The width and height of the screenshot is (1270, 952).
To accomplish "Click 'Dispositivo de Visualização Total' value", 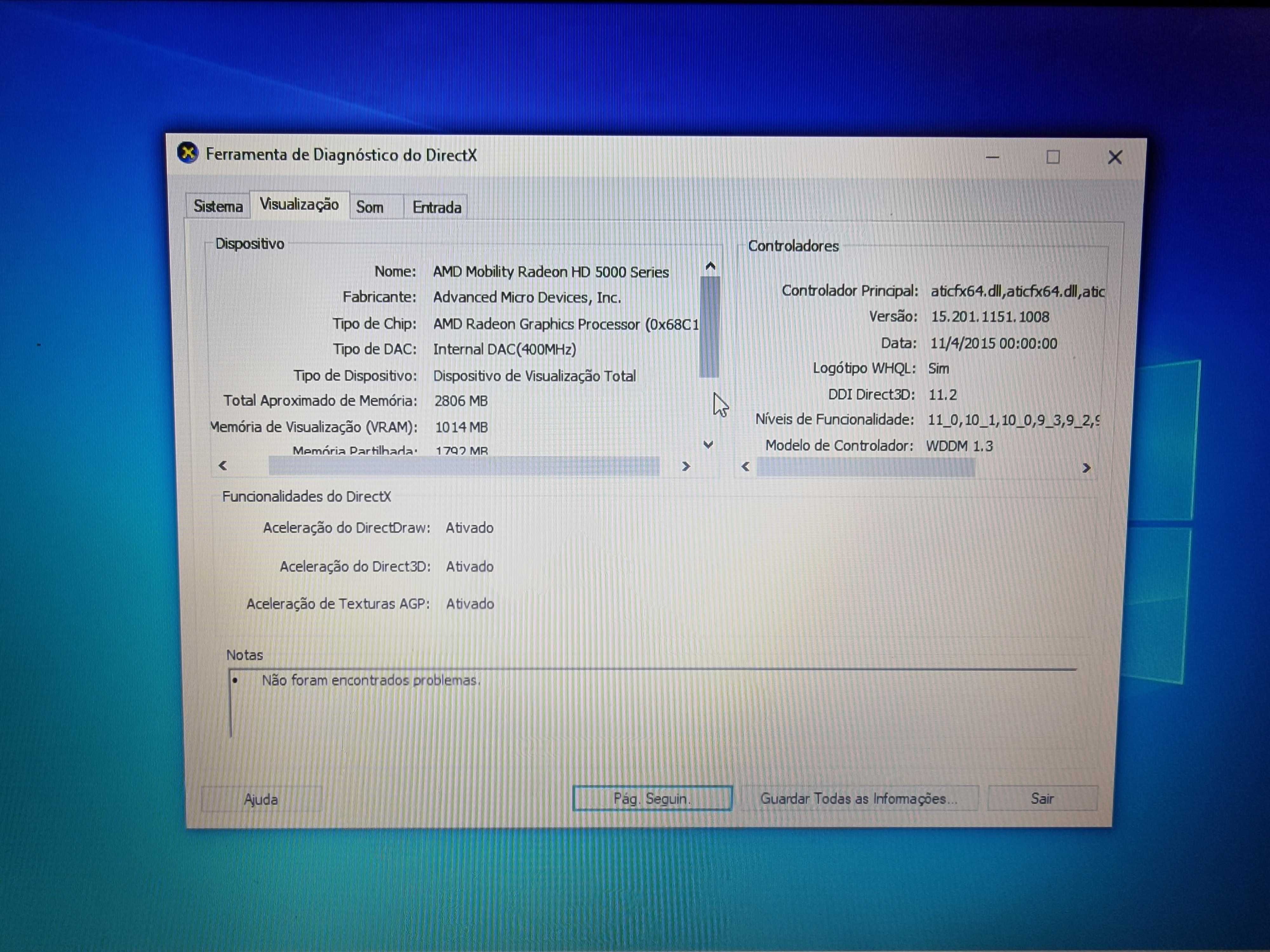I will coord(535,376).
